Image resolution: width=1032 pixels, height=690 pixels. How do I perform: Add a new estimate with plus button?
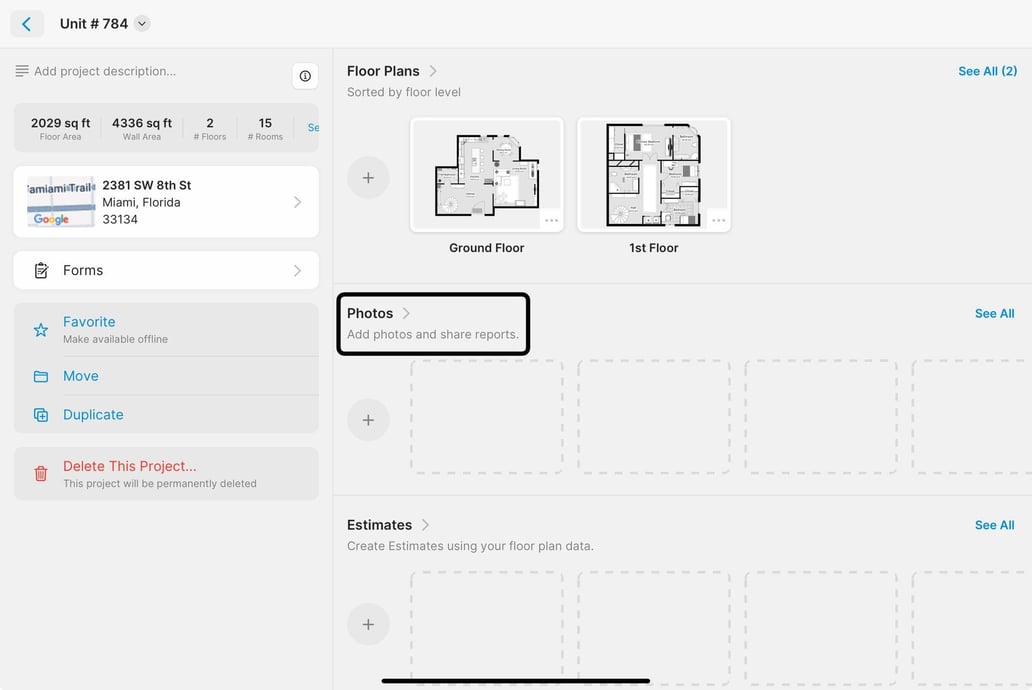point(368,623)
